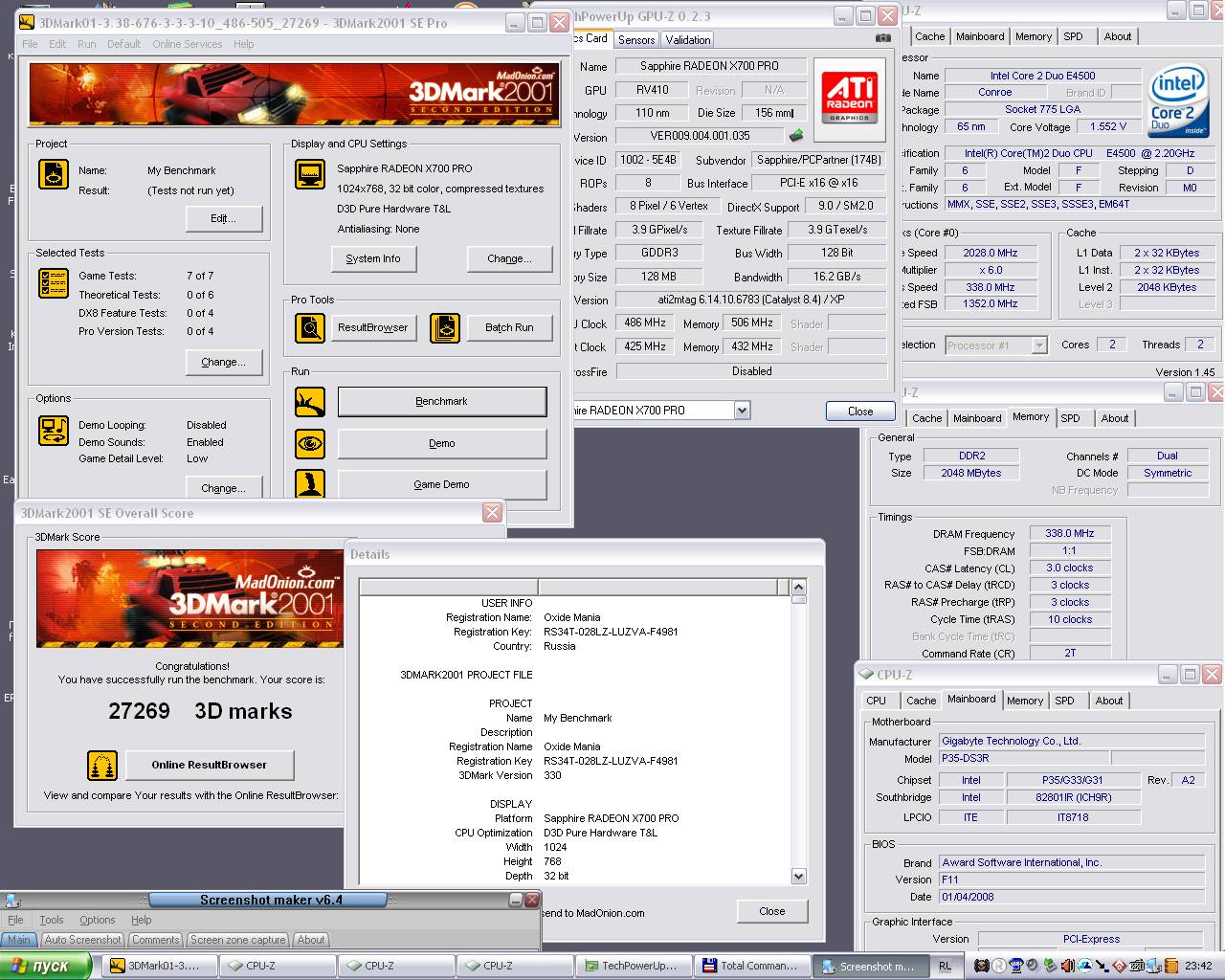This screenshot has height=980, width=1225.
Task: Open the File menu in 3DMark2001
Action: 30,44
